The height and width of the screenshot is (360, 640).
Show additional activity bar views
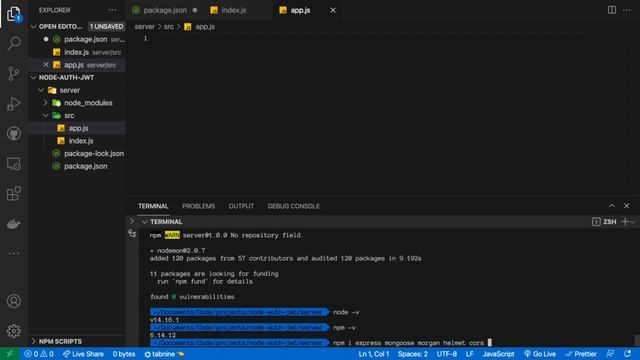[14, 253]
